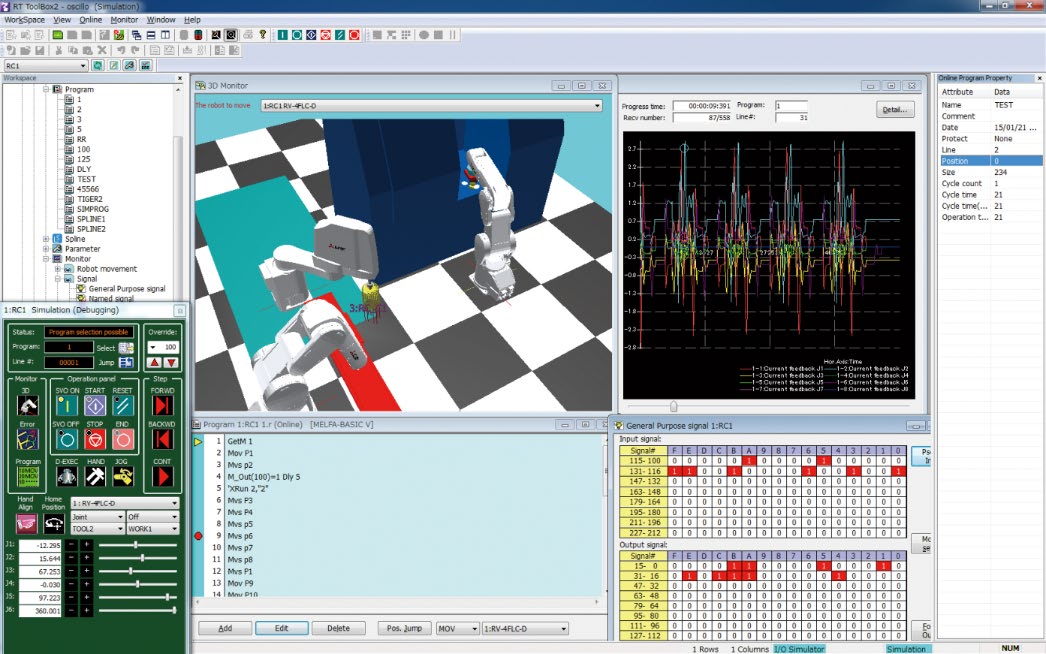Toggle breakpoint on program line 9

coord(198,536)
